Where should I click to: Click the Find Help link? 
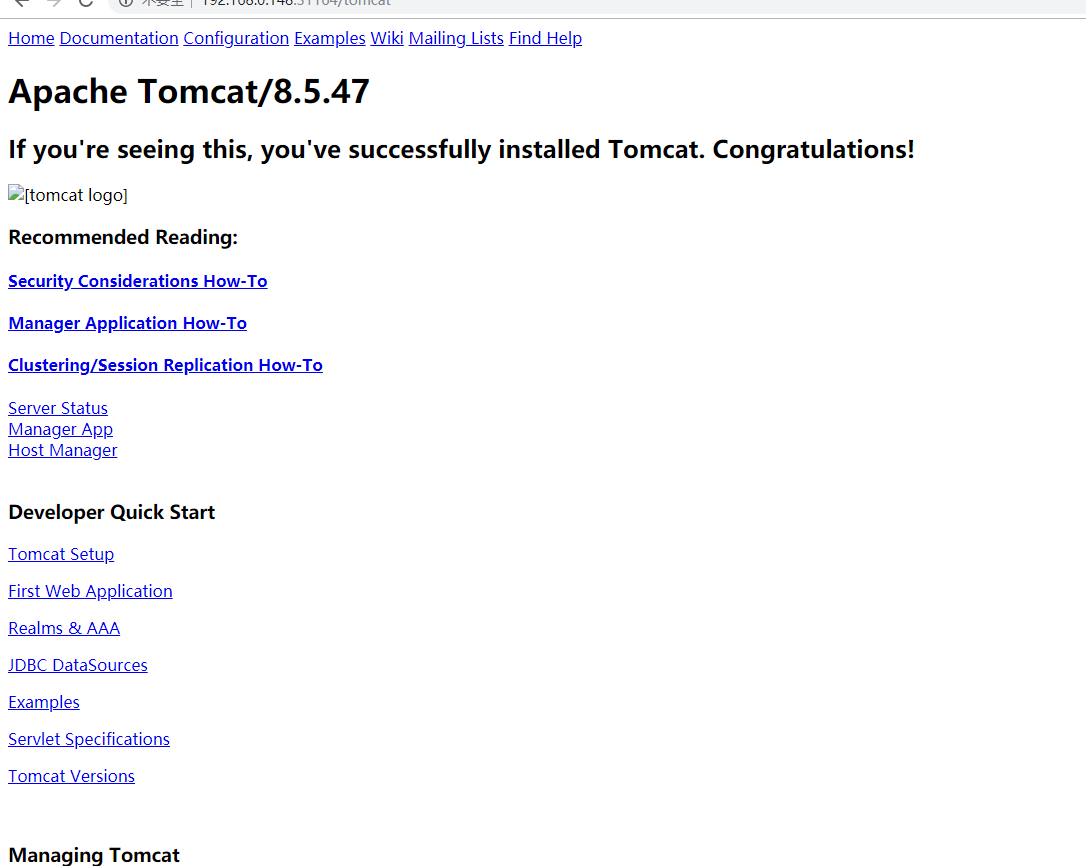546,38
